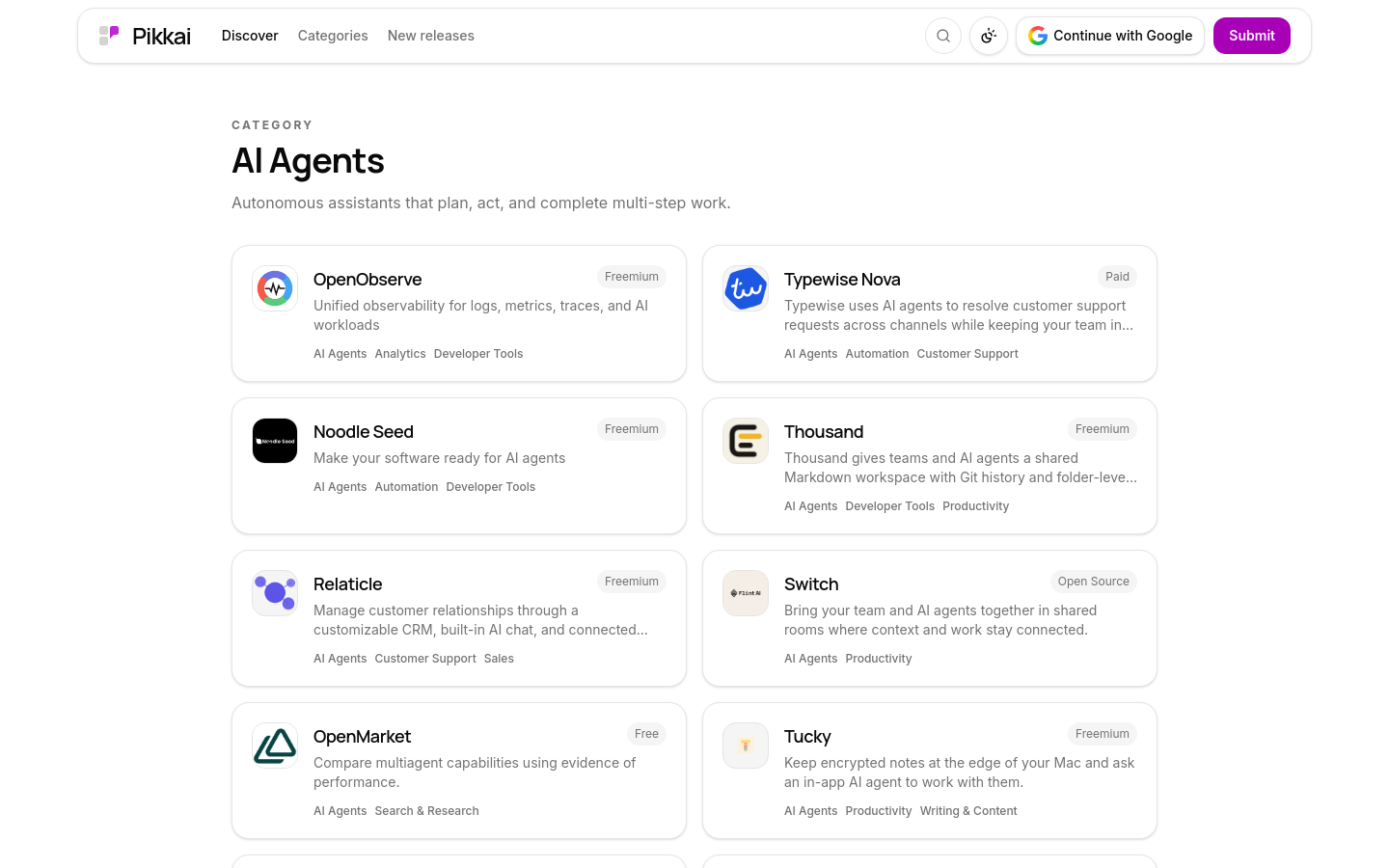Click the Freemium badge on Tucky
Image resolution: width=1389 pixels, height=868 pixels.
[x=1103, y=734]
